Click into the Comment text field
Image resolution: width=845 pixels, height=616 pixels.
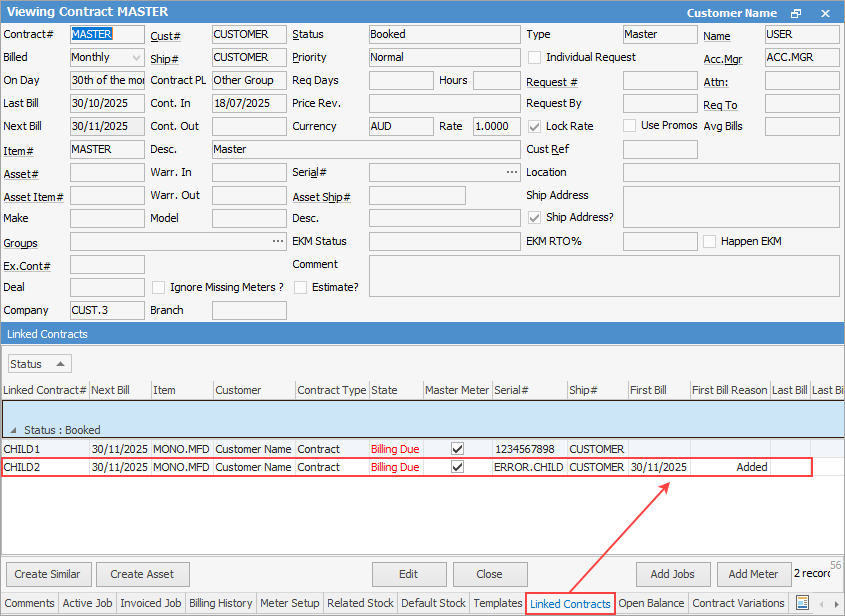coord(604,277)
